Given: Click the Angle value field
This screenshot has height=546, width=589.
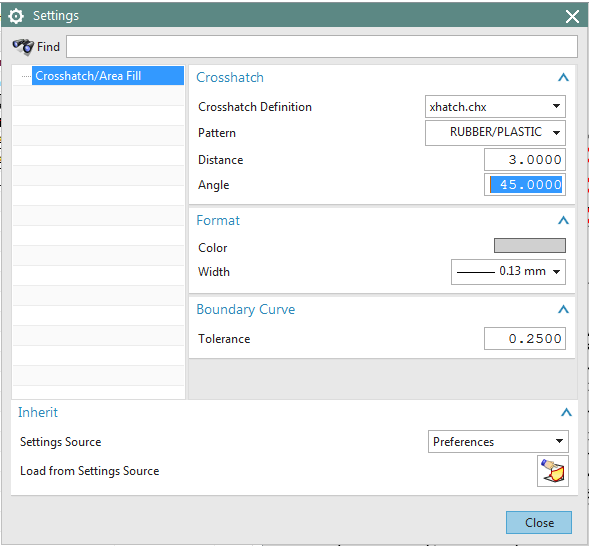Looking at the screenshot, I should point(525,184).
